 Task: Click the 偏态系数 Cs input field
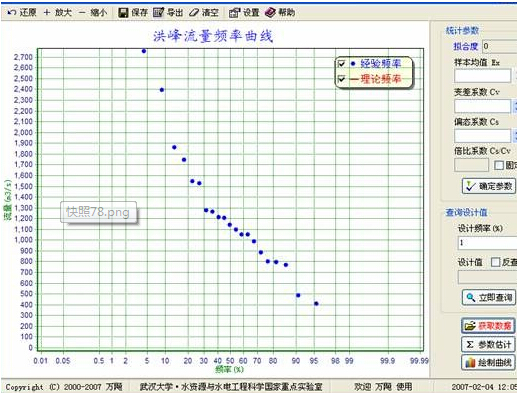[x=482, y=136]
